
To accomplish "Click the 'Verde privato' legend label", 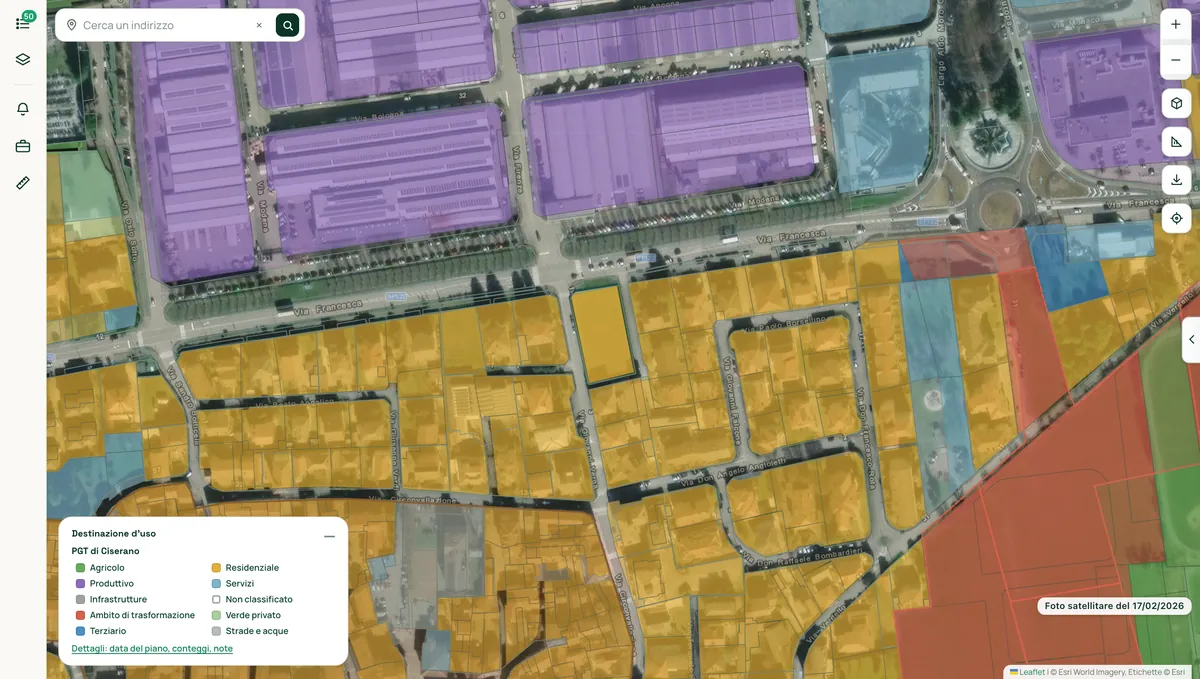I will click(253, 616).
